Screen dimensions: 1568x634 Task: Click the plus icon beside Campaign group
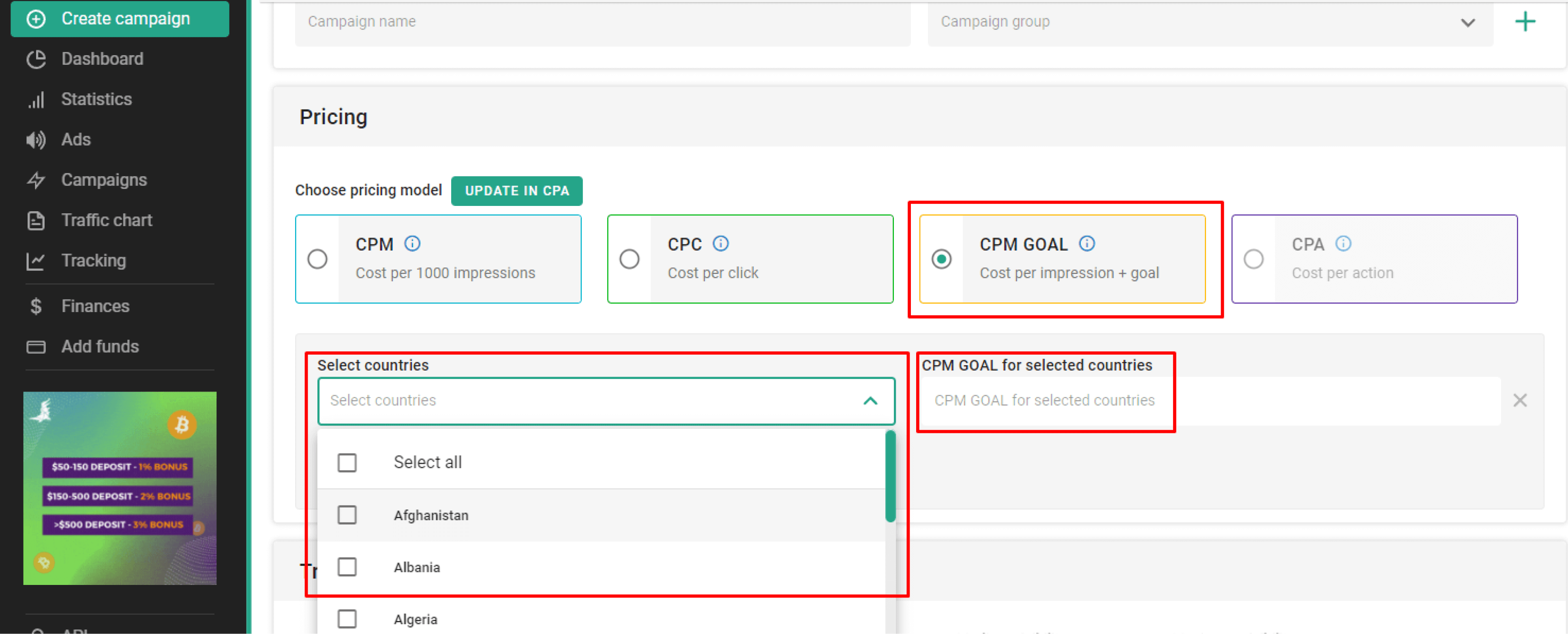point(1525,22)
